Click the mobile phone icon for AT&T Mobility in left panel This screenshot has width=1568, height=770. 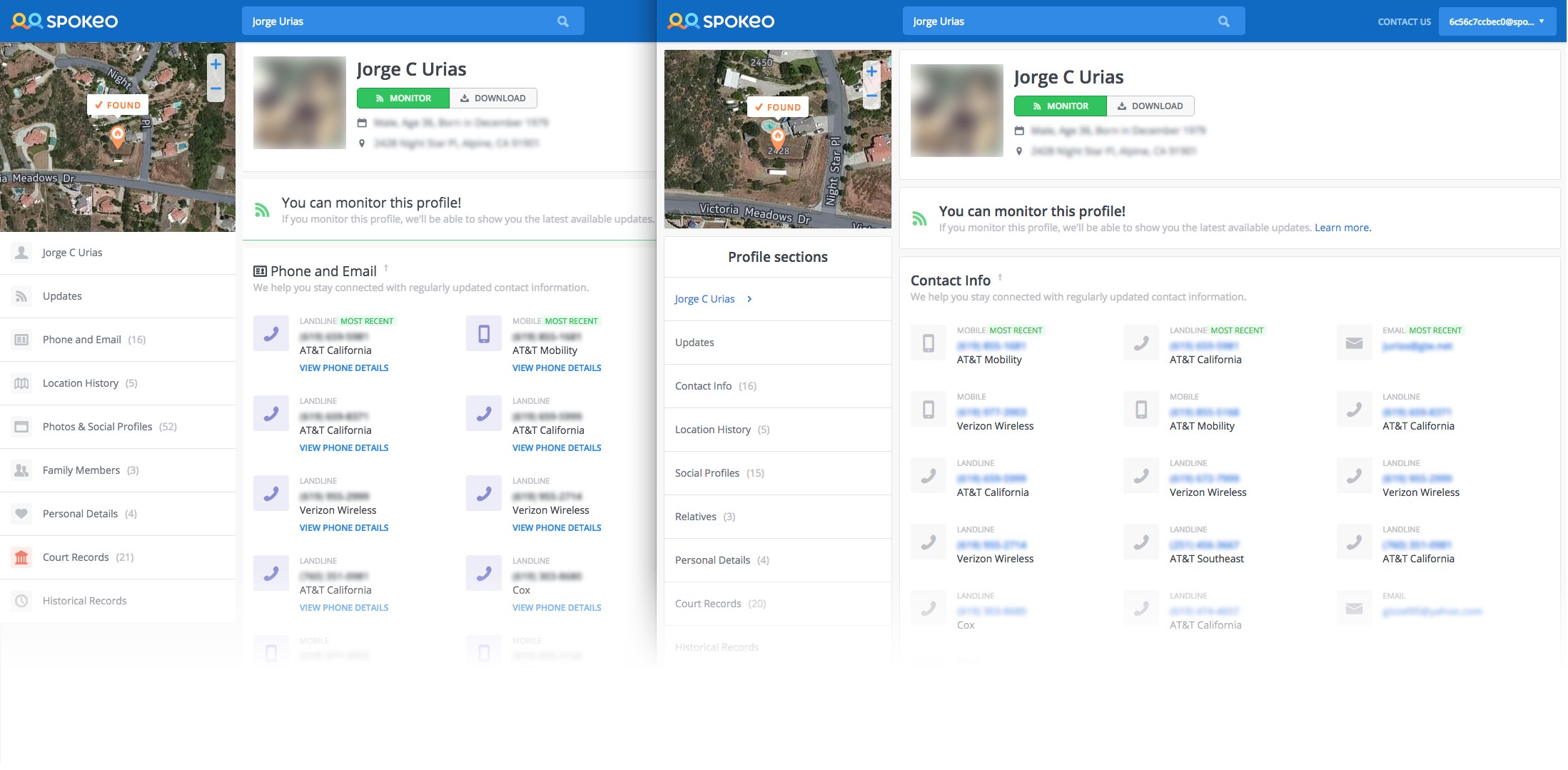pyautogui.click(x=484, y=333)
